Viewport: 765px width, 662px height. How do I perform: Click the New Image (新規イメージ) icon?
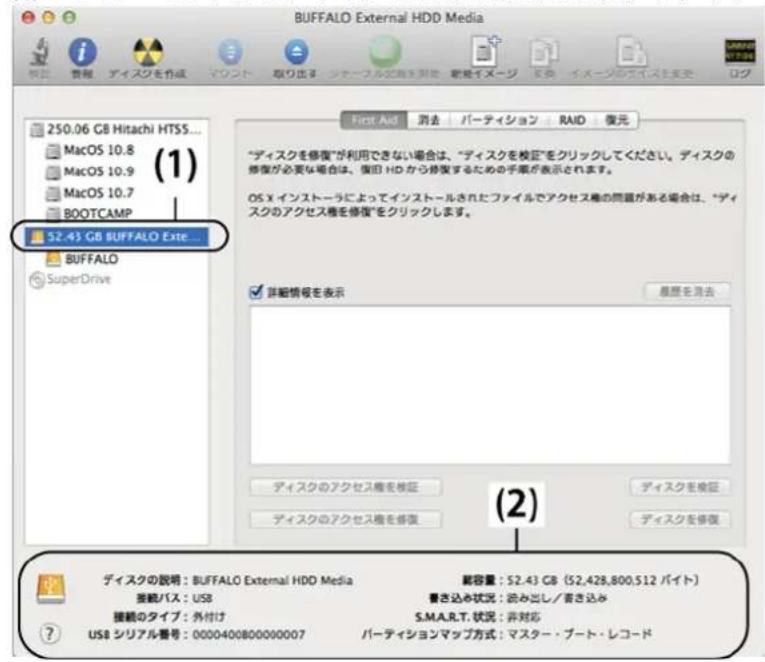(x=485, y=51)
